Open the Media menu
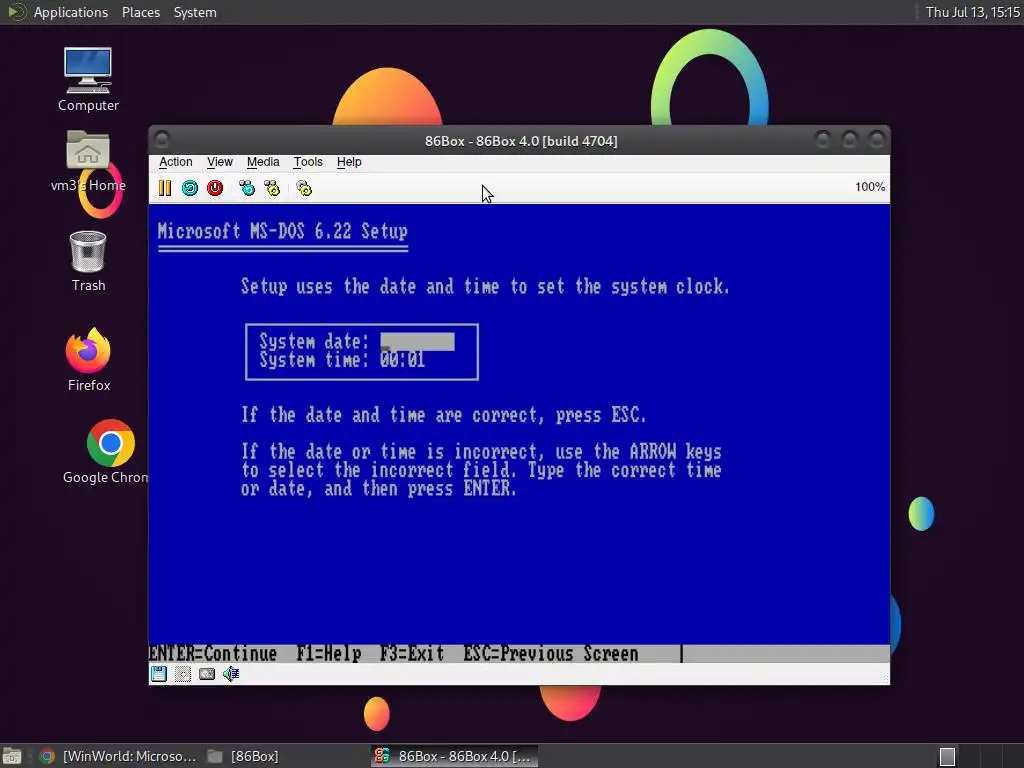The image size is (1024, 768). [x=263, y=162]
